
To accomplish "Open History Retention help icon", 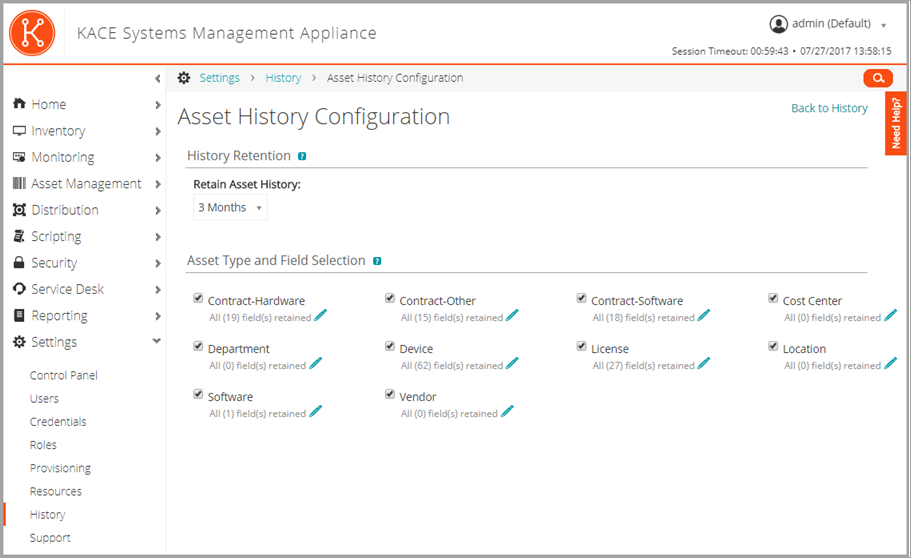I will tap(302, 156).
